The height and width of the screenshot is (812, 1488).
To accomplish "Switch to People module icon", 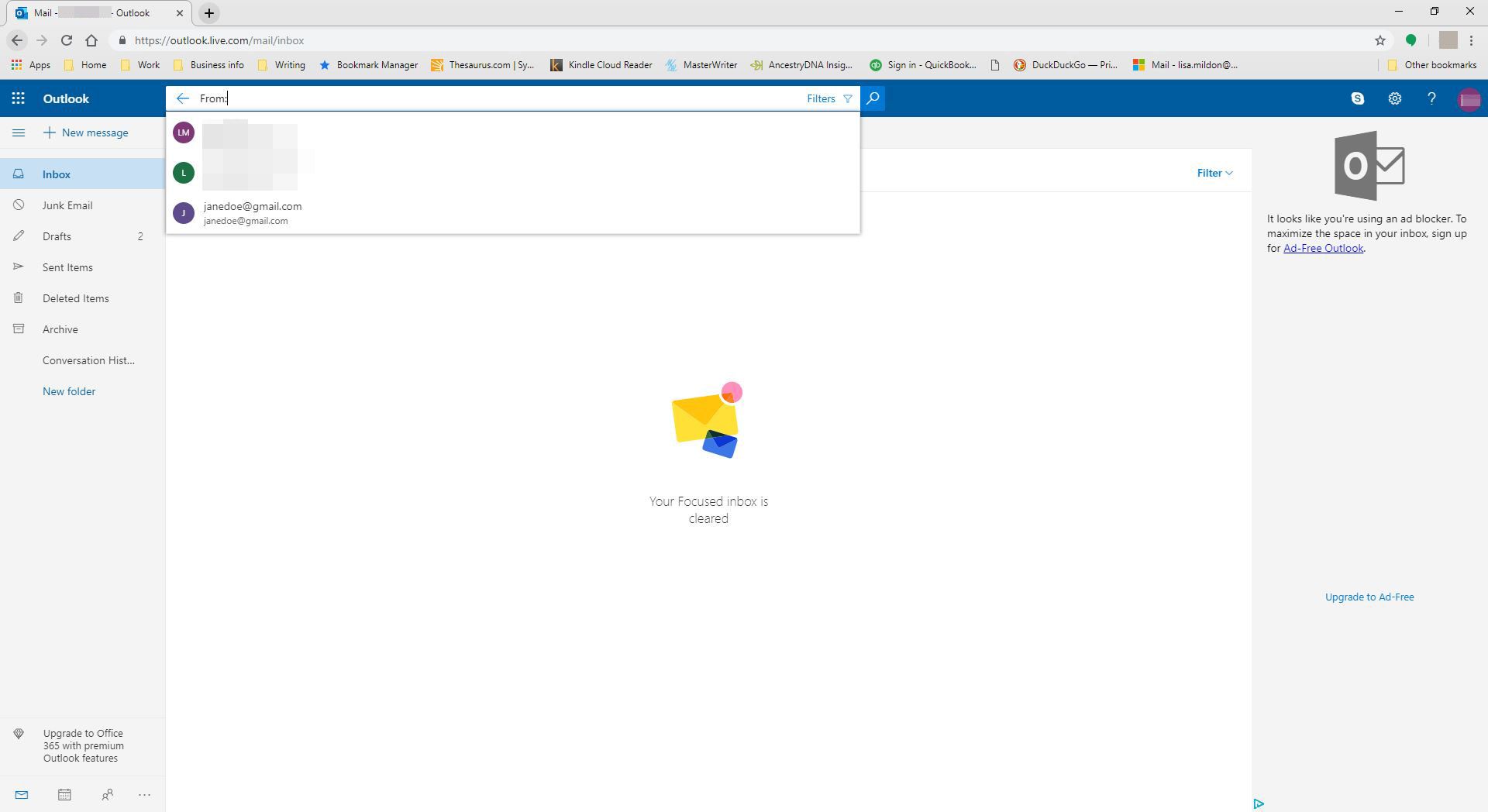I will tap(107, 794).
